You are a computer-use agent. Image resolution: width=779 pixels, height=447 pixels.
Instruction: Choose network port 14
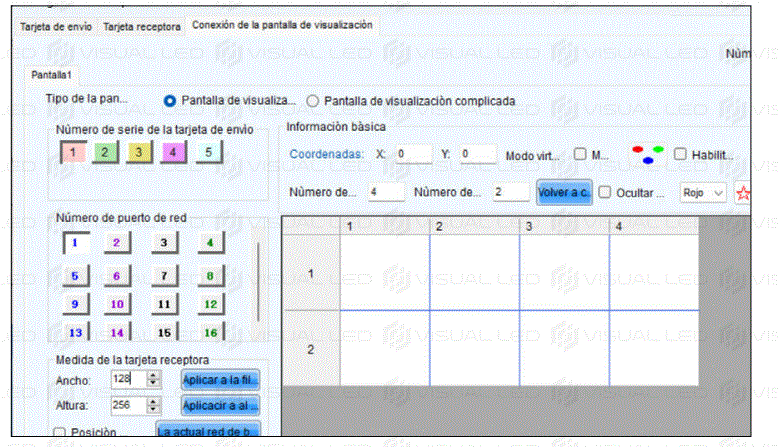click(117, 332)
